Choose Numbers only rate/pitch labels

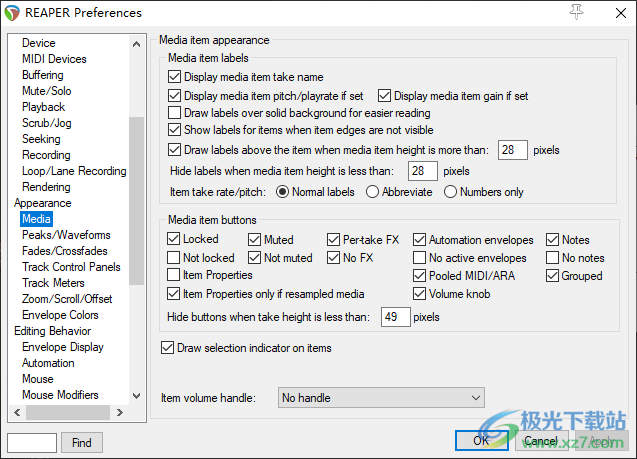451,192
